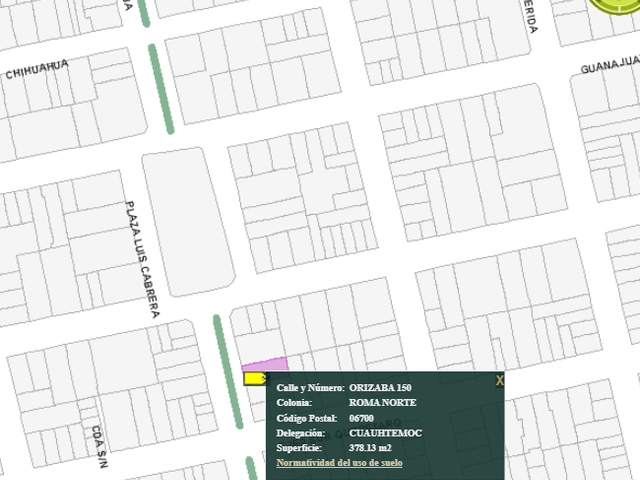Click the 'Delegación:' label
Image resolution: width=640 pixels, height=480 pixels.
pyautogui.click(x=300, y=433)
